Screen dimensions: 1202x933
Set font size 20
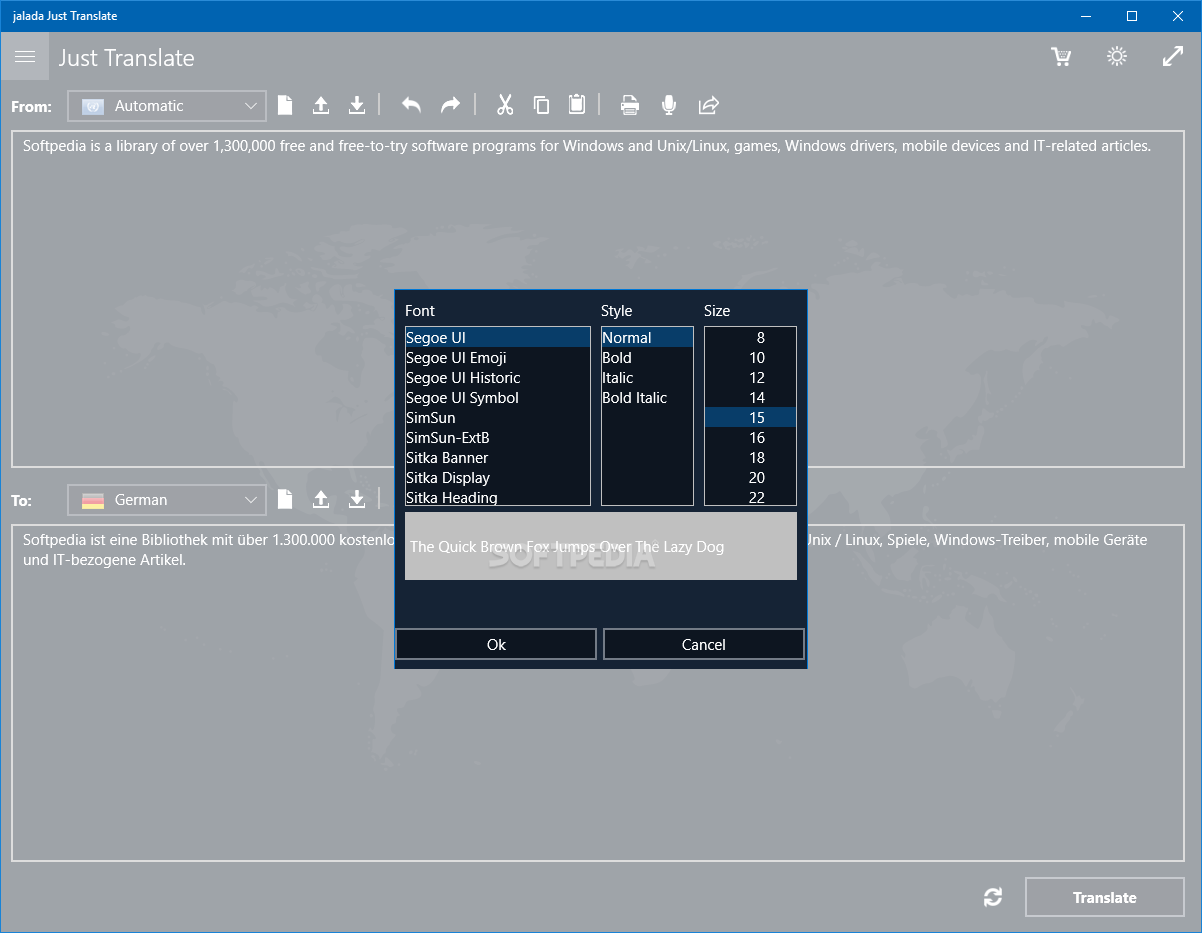[x=750, y=478]
